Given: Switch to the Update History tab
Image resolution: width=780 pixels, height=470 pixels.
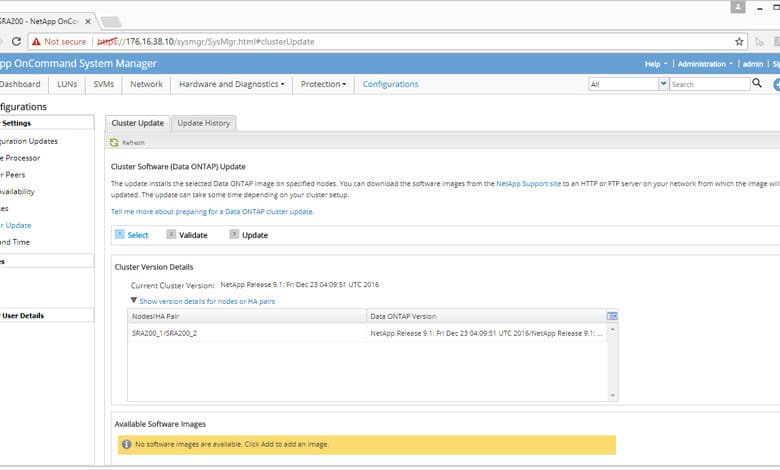Looking at the screenshot, I should pyautogui.click(x=203, y=123).
